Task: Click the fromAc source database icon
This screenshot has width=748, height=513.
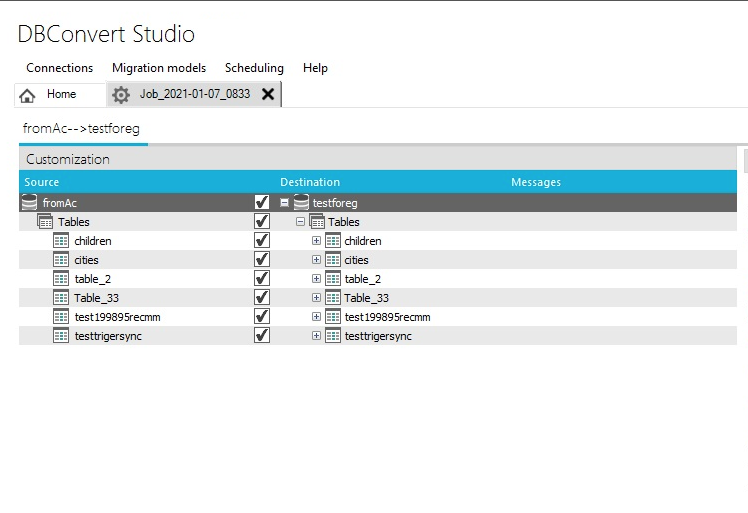Action: coord(29,203)
